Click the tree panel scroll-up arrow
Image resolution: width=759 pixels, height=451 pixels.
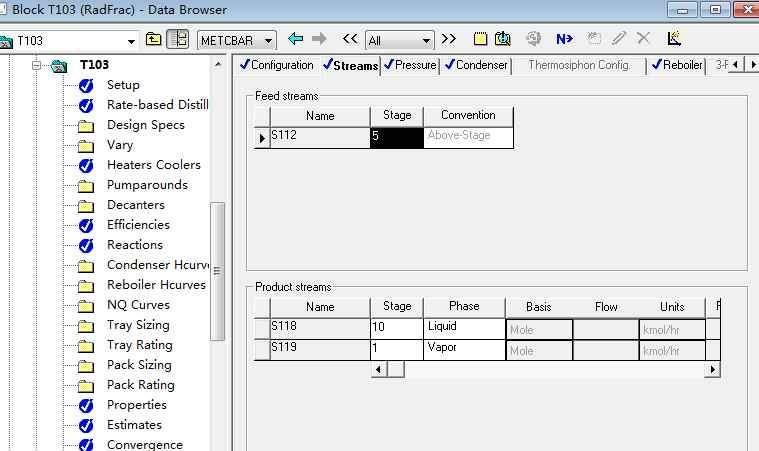coord(218,64)
